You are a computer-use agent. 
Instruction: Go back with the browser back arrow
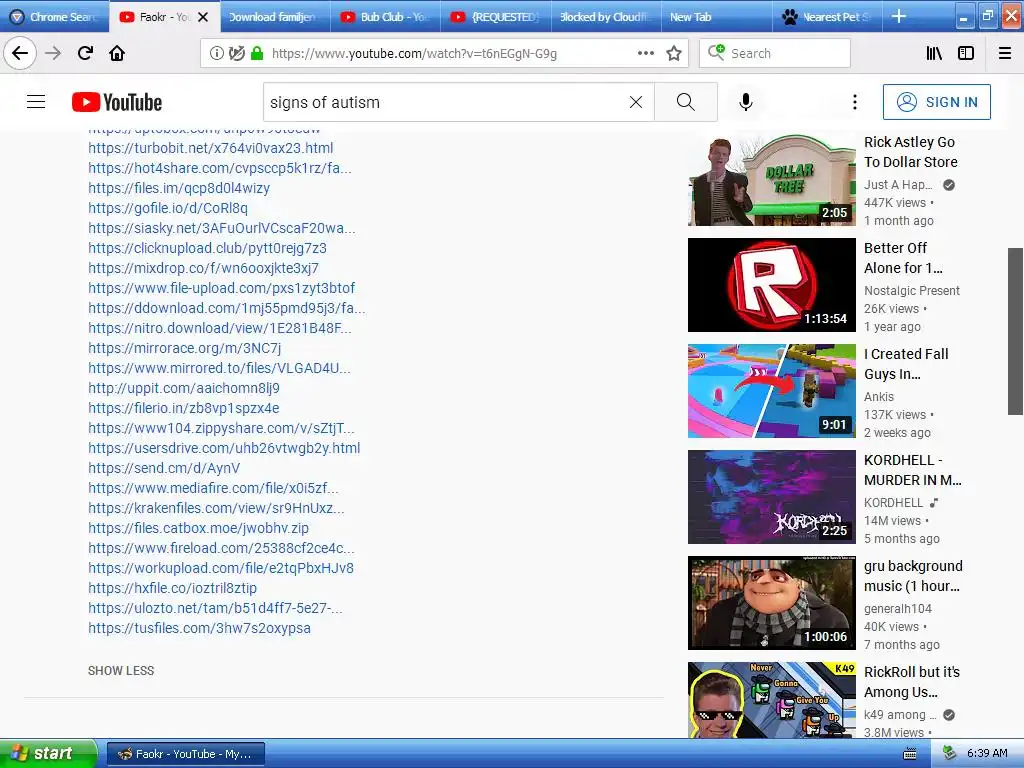coord(20,53)
